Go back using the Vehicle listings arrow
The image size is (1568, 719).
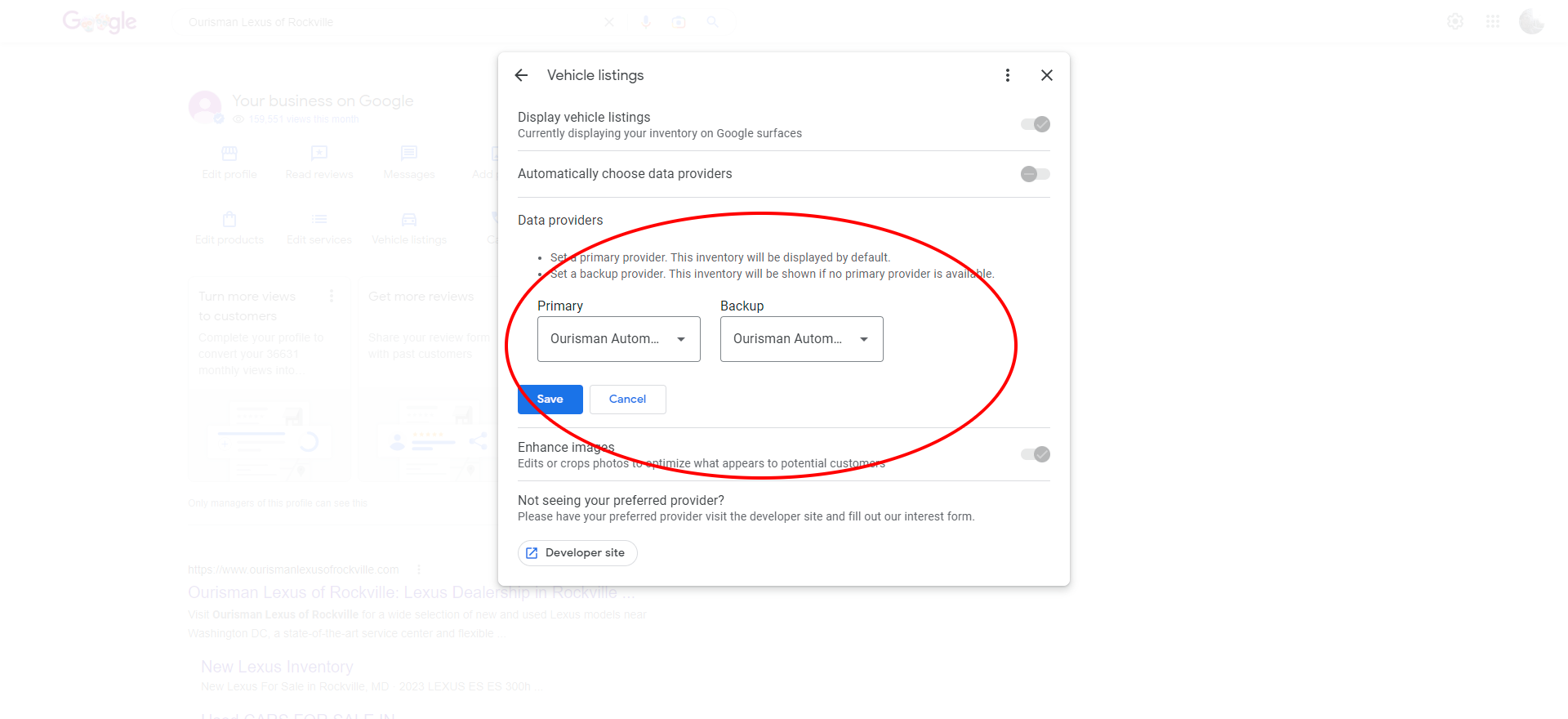point(521,75)
